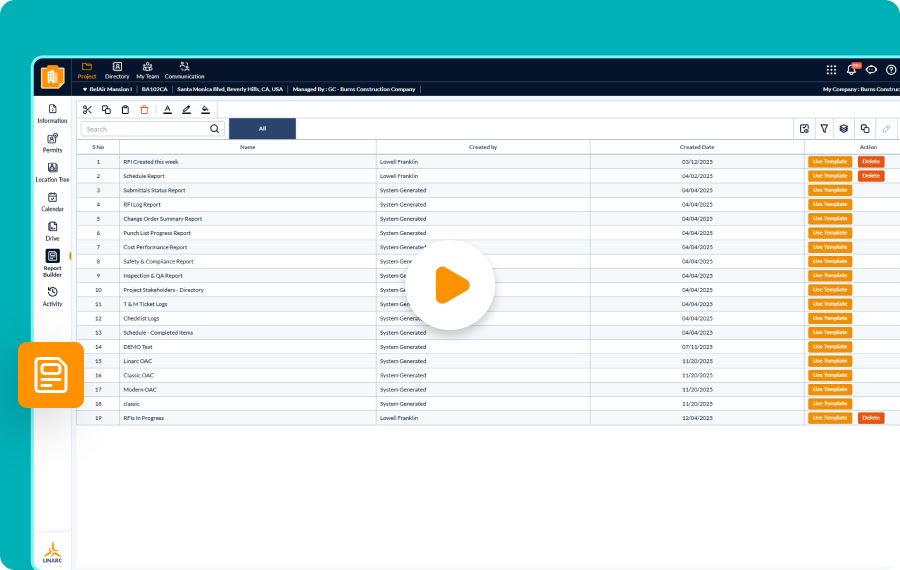Image resolution: width=900 pixels, height=570 pixels.
Task: Click Use Template for Submittals Status Report
Action: [x=830, y=190]
